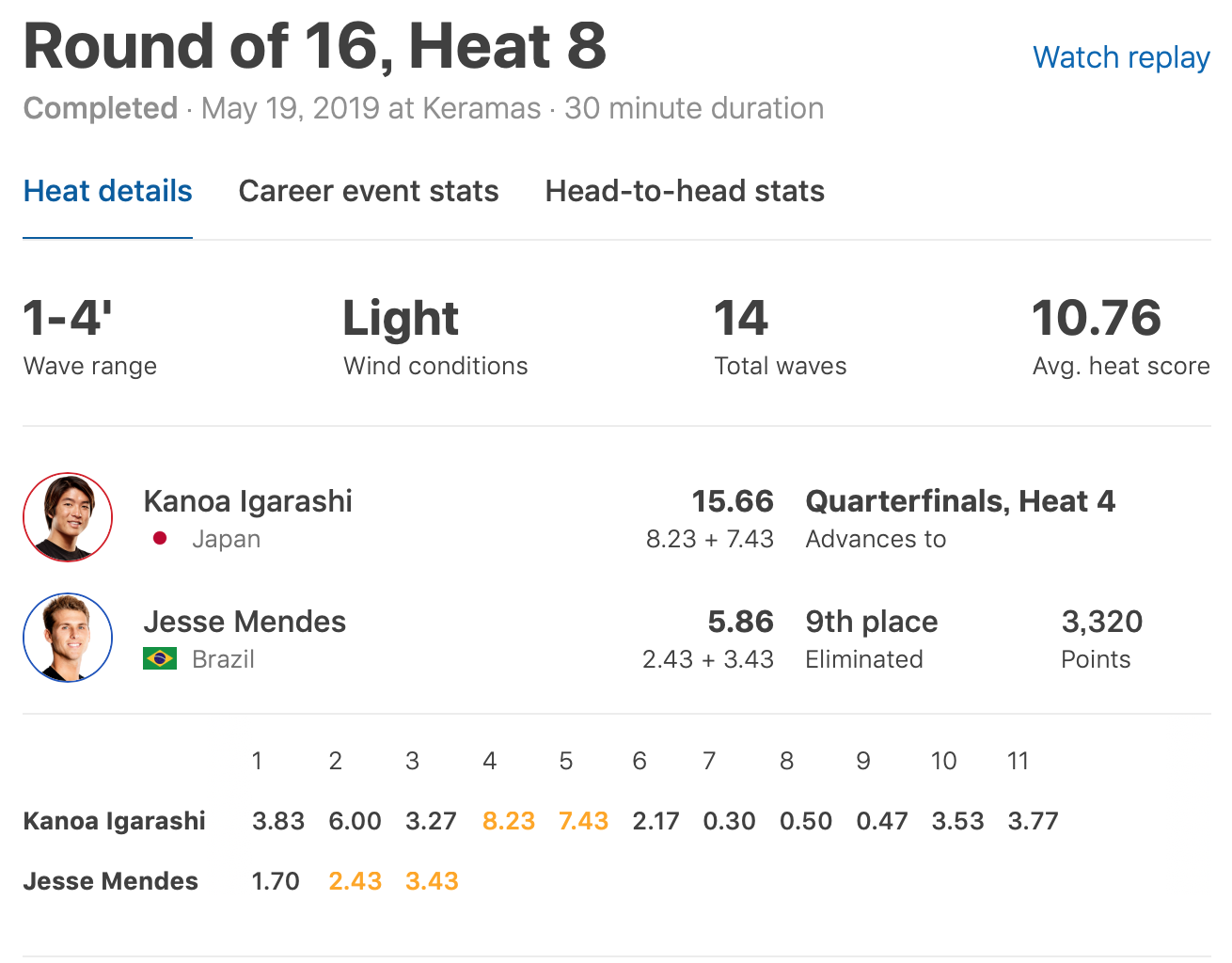Click Jesse Mendes' profile photo
This screenshot has width=1232, height=963.
tap(68, 638)
